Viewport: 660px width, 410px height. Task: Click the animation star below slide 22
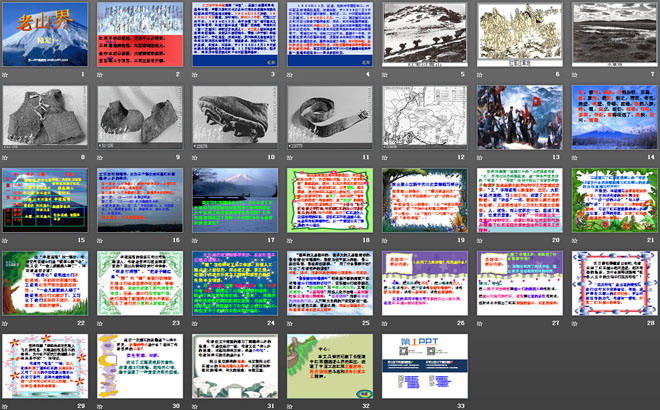click(x=5, y=324)
